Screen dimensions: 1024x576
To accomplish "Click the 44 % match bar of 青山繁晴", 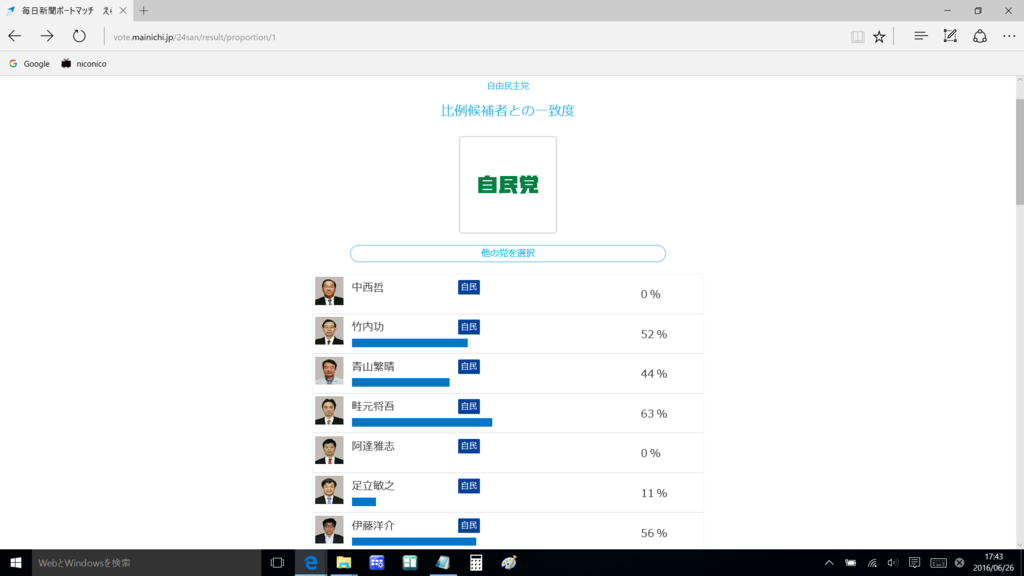I will click(400, 383).
